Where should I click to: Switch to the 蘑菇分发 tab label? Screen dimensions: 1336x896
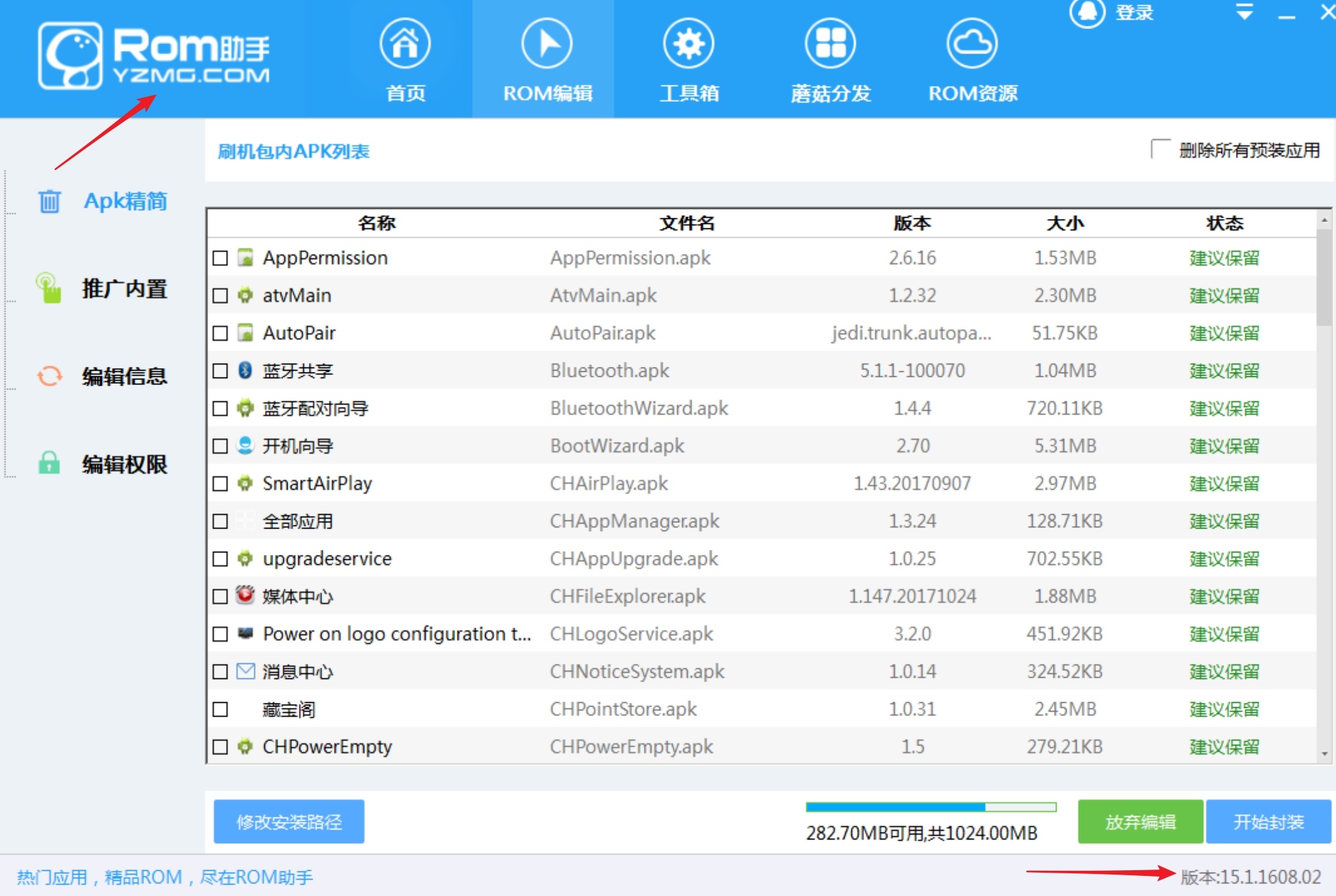coord(831,93)
